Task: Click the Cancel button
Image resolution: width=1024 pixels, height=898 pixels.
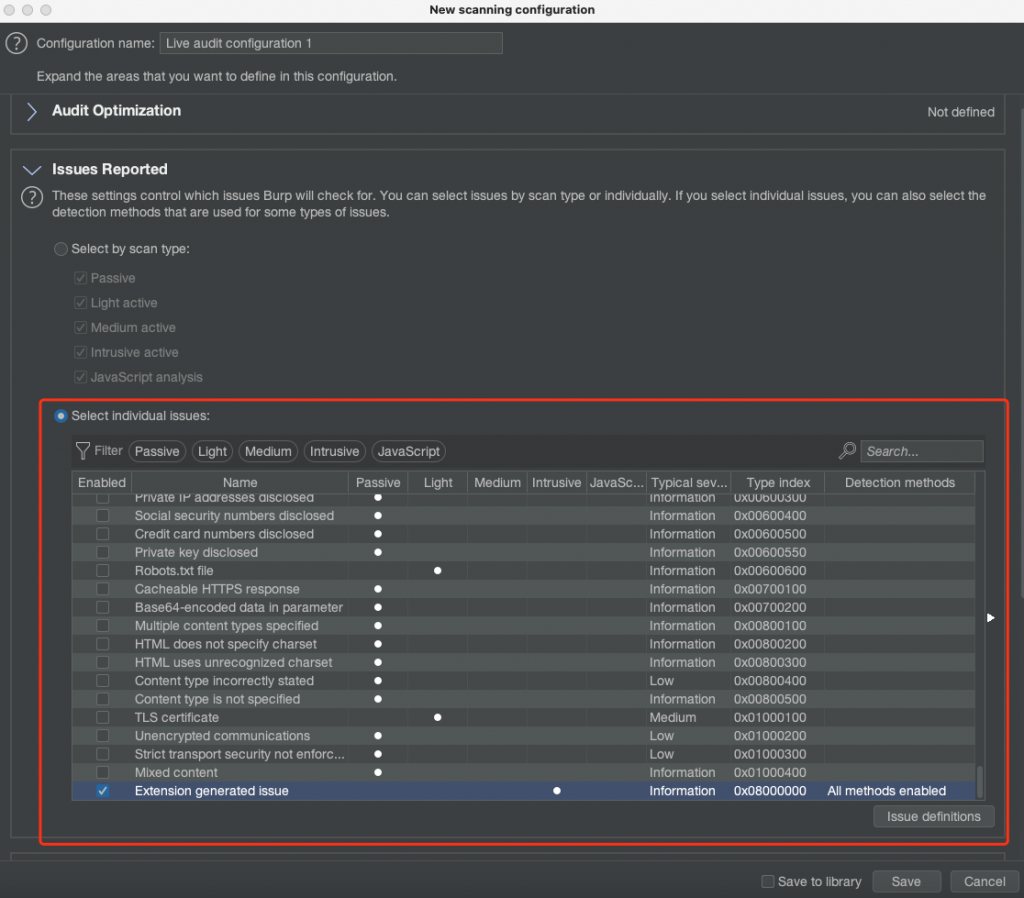Action: pos(984,882)
